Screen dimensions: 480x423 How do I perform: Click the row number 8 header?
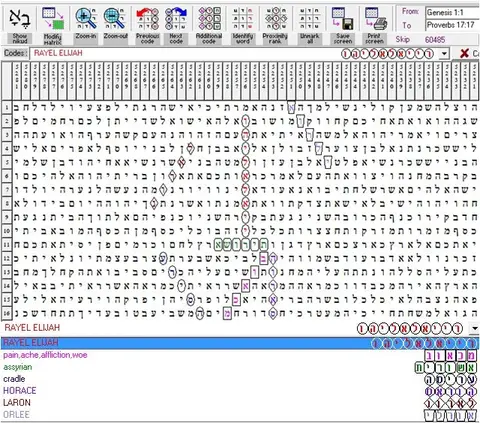point(7,203)
